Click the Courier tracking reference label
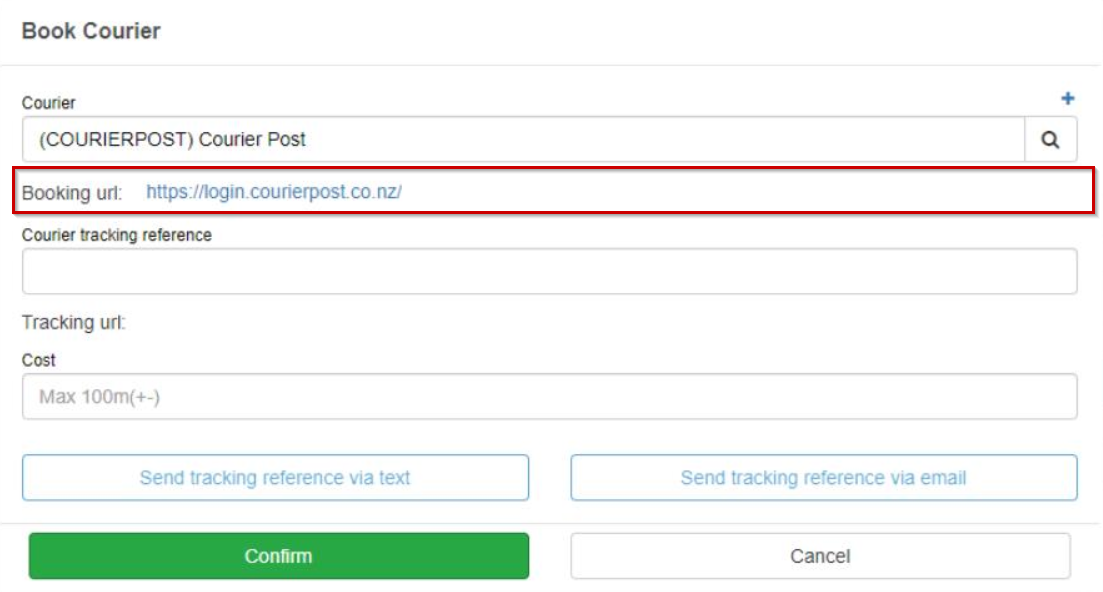This screenshot has height=592, width=1103. 117,235
